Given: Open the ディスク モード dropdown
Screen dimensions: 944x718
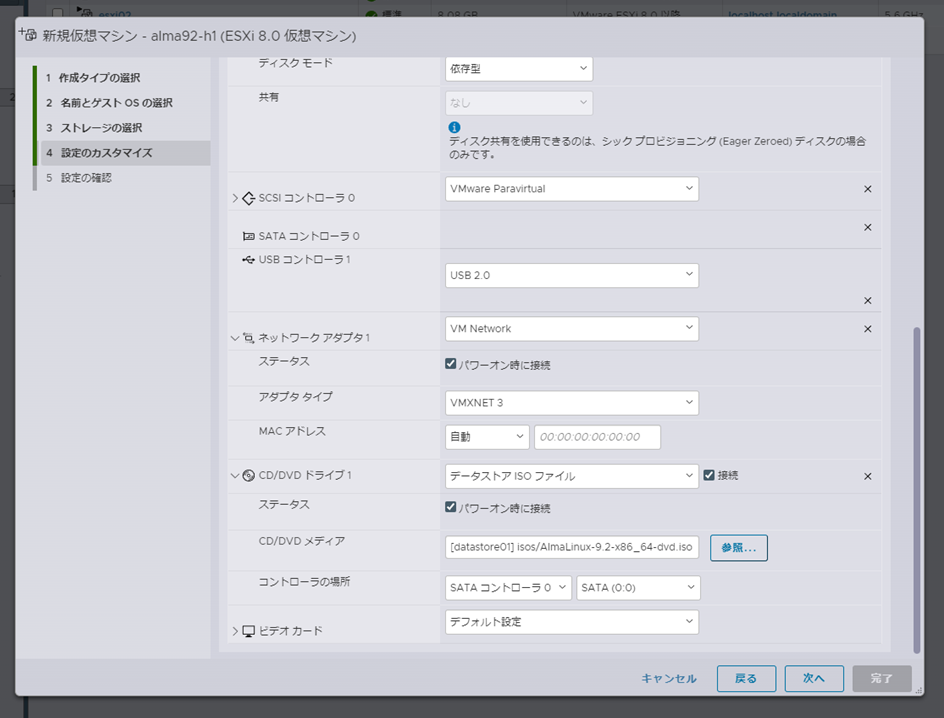Looking at the screenshot, I should click(x=519, y=69).
